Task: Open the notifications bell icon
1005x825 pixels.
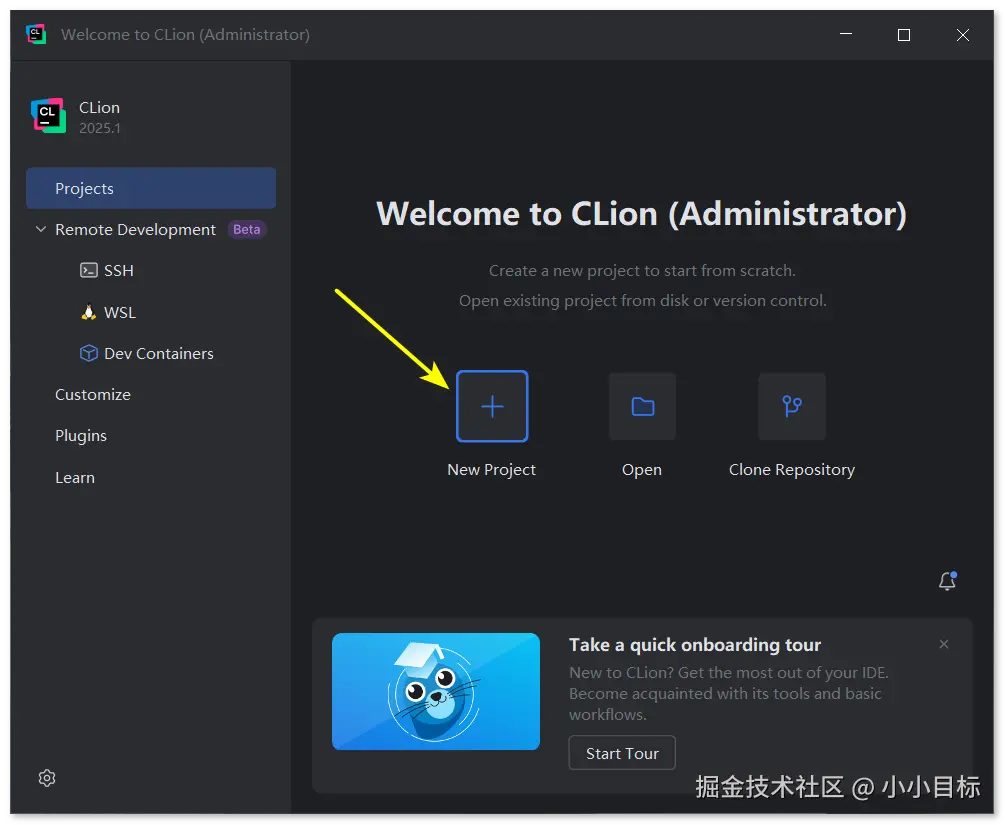Action: (947, 581)
